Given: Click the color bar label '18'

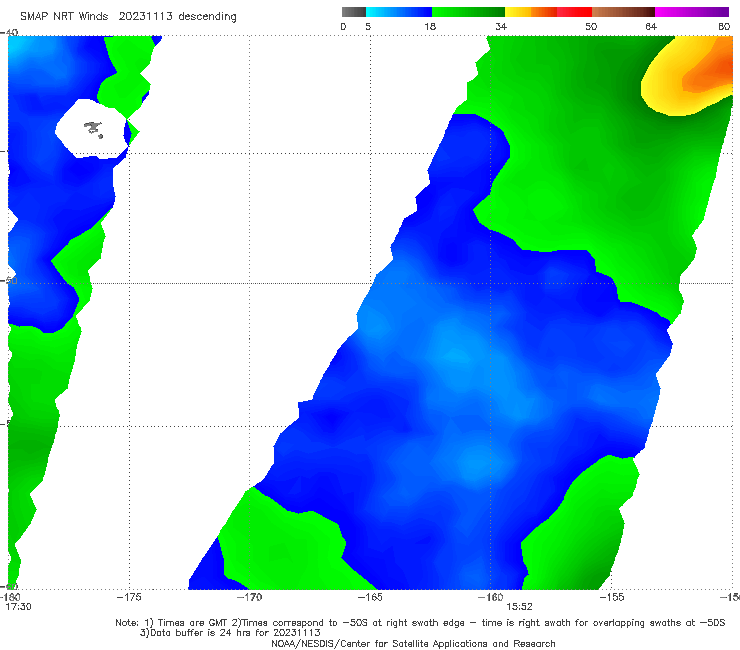Looking at the screenshot, I should click(x=430, y=27).
